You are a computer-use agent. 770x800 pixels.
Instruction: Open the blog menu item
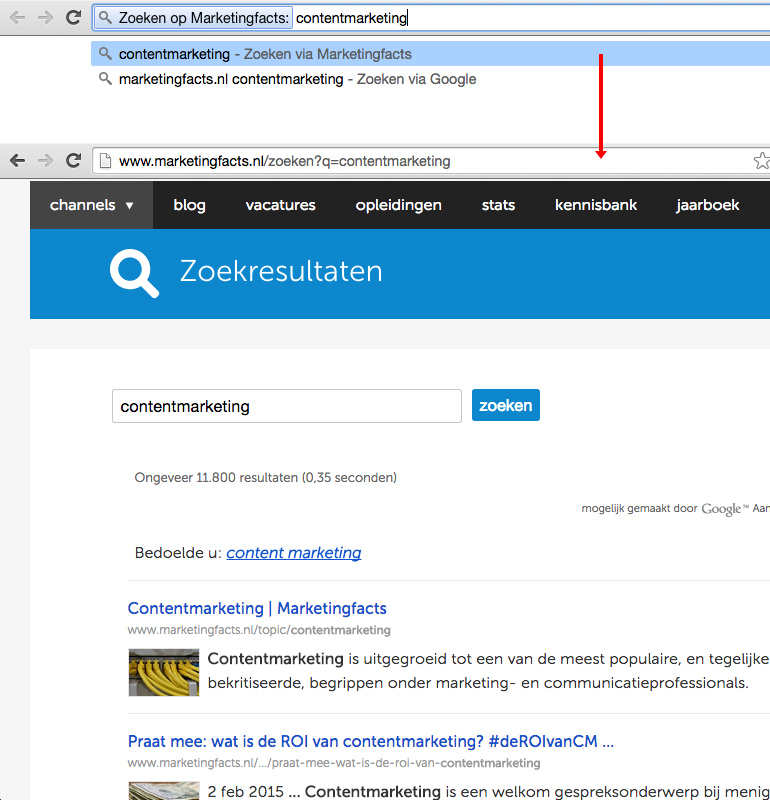tap(189, 205)
